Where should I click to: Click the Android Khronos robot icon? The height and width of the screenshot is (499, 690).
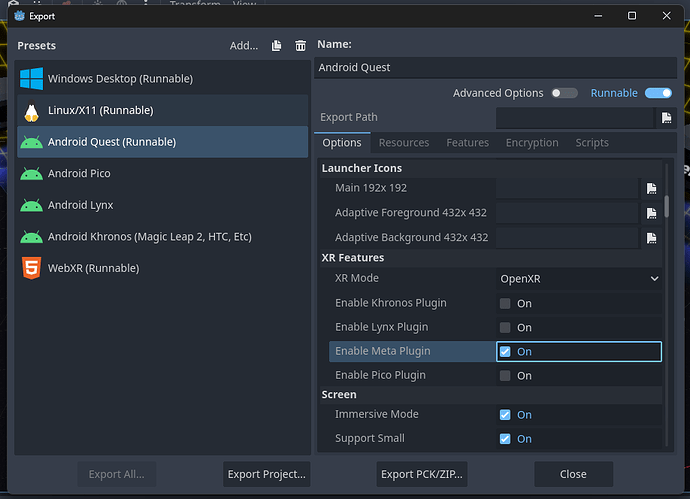(x=32, y=237)
